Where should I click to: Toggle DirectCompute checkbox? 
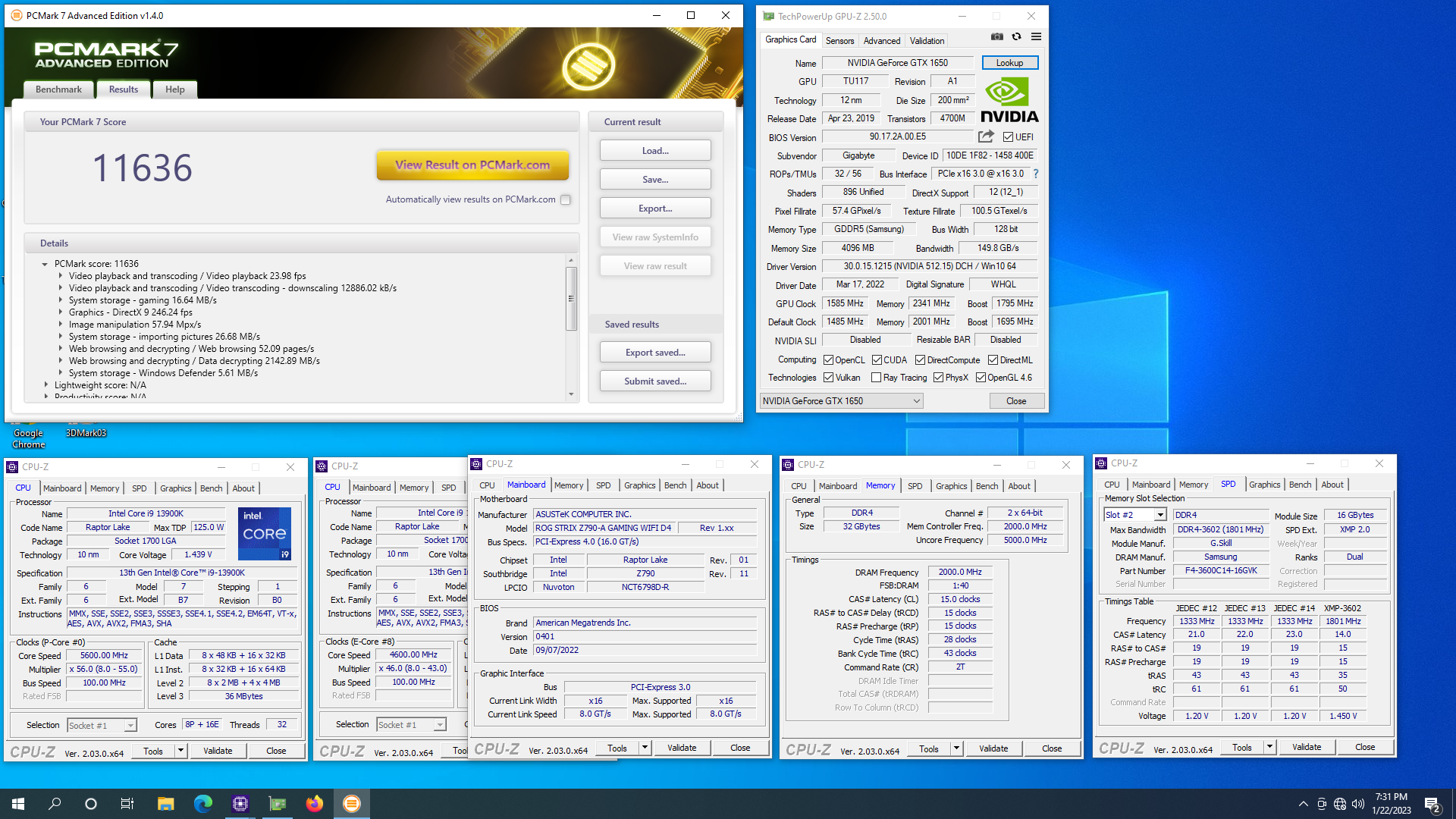click(x=921, y=360)
